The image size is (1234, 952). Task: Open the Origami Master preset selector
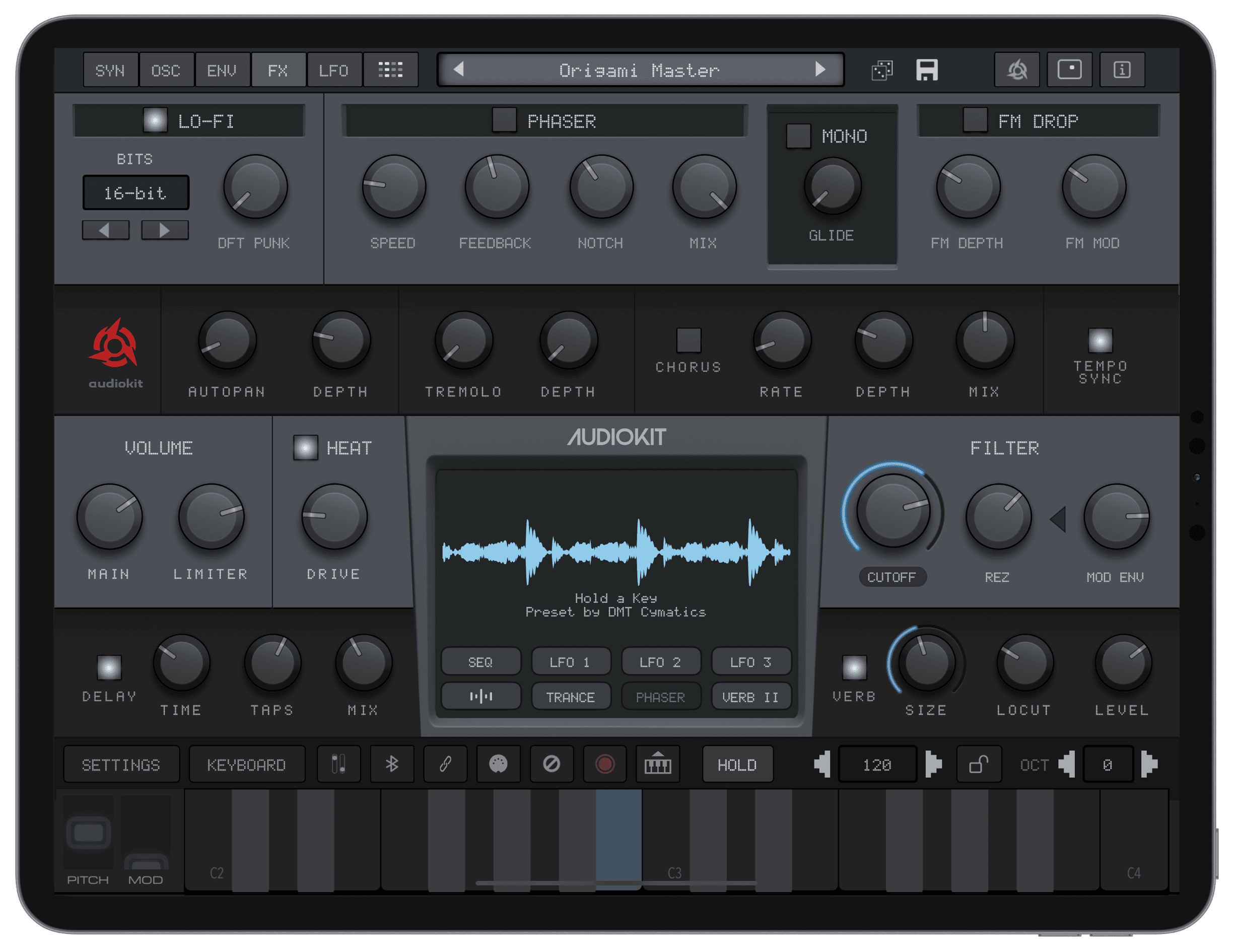pos(640,70)
